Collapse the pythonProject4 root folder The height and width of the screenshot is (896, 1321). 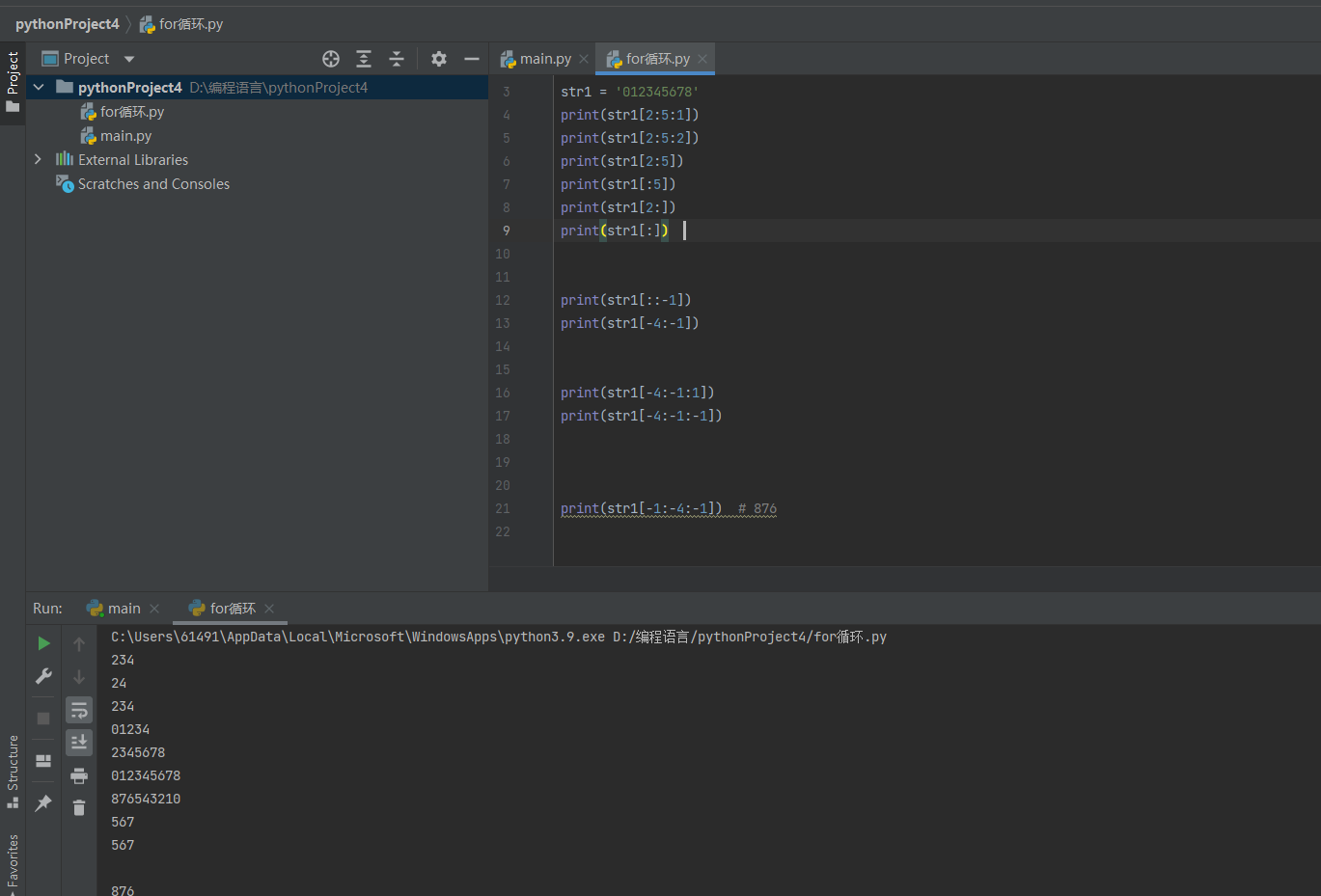point(39,87)
